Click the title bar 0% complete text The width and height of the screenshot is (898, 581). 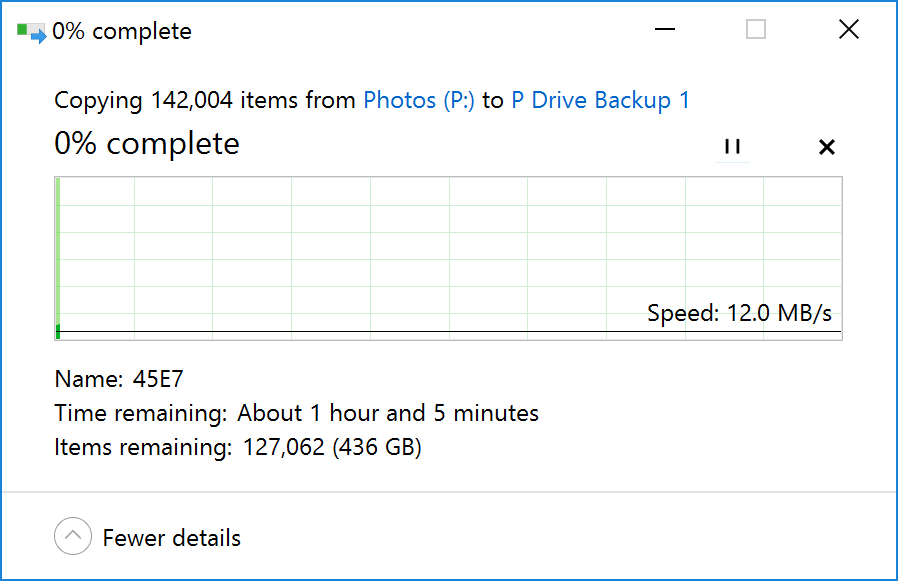click(x=121, y=32)
